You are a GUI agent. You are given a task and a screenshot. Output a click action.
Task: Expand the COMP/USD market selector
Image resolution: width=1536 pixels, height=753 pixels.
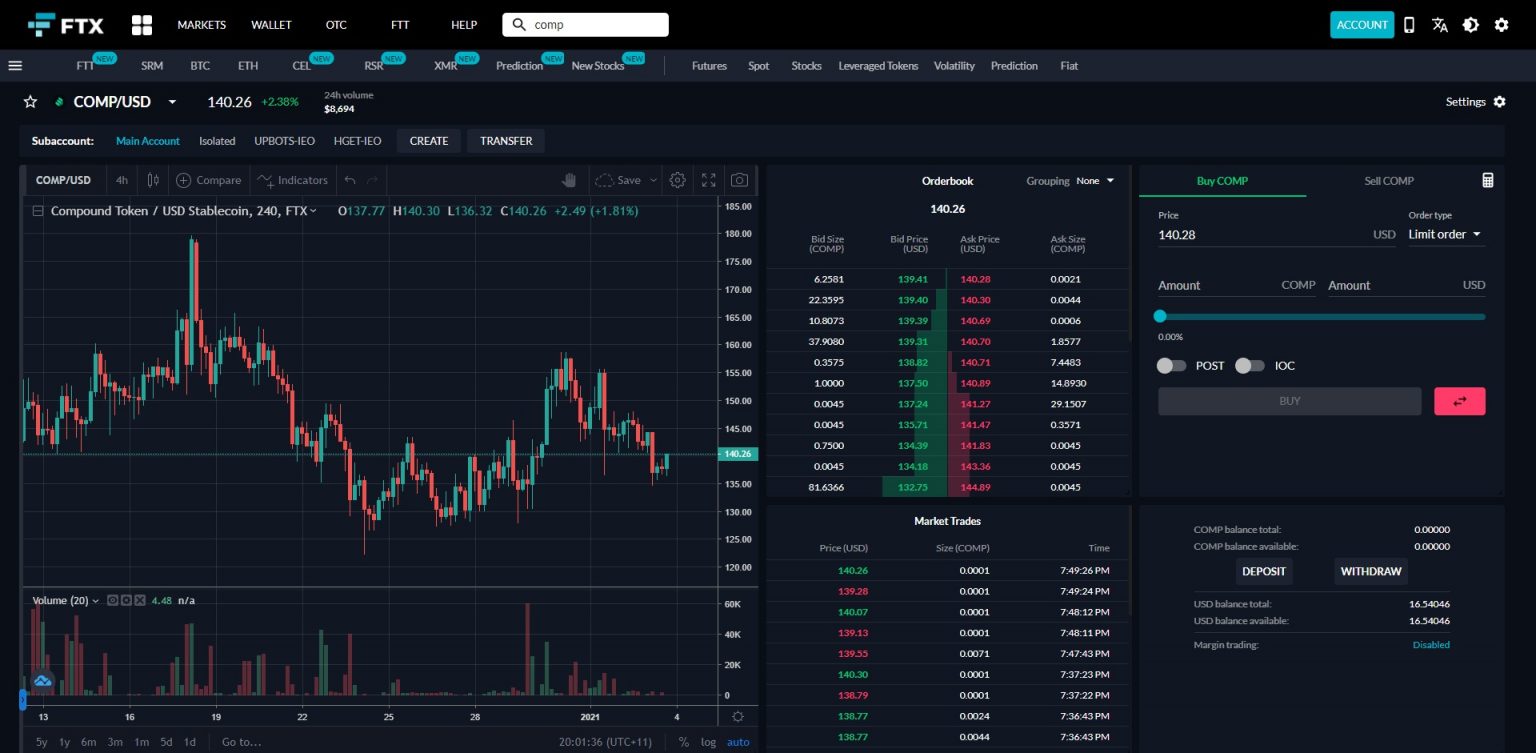(171, 101)
